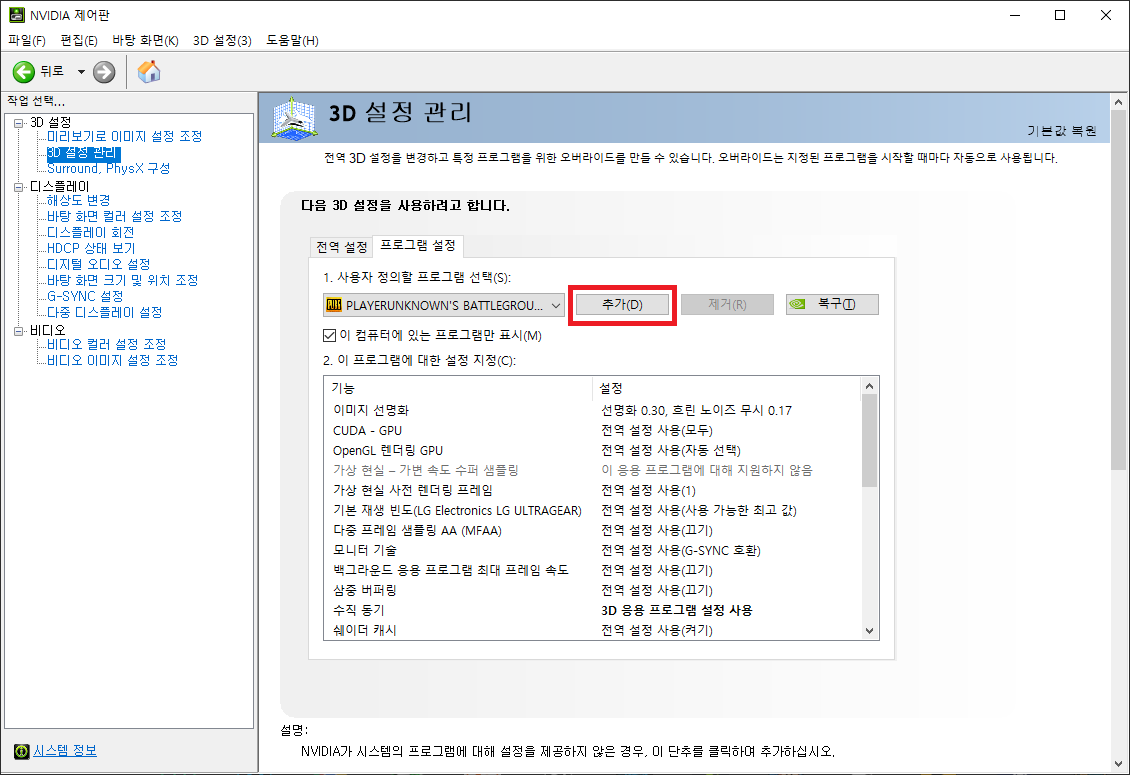Image resolution: width=1130 pixels, height=775 pixels.
Task: Click the 기능 column header
Action: click(458, 389)
